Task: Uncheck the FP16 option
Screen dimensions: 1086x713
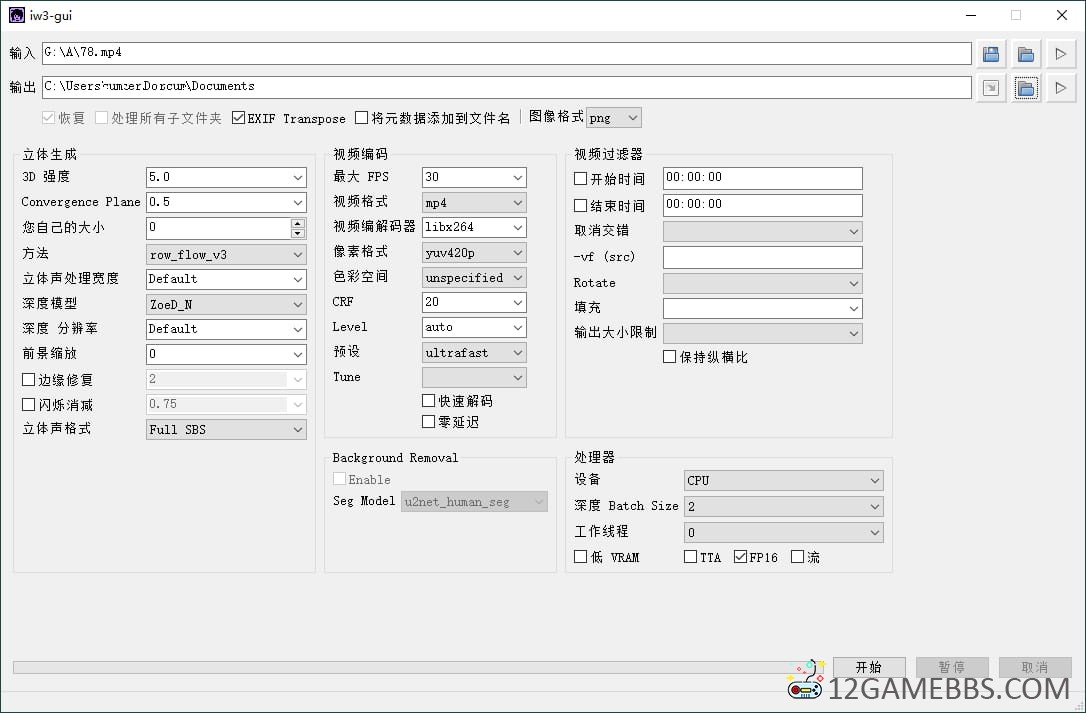Action: pyautogui.click(x=740, y=557)
